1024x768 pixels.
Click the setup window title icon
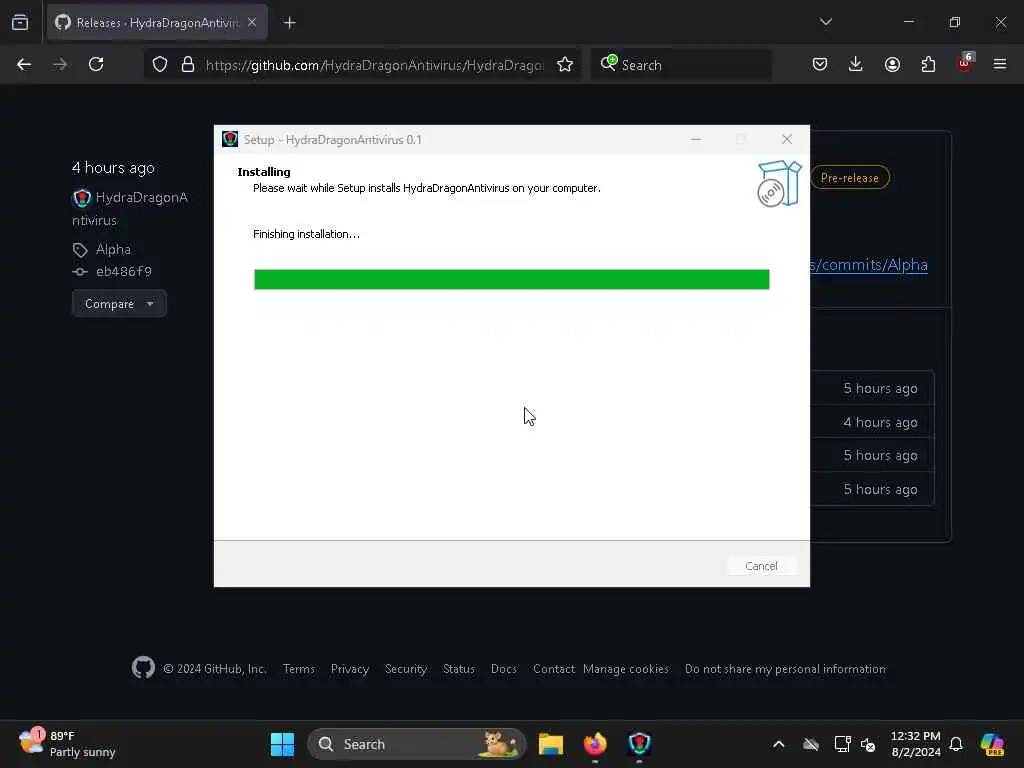230,139
